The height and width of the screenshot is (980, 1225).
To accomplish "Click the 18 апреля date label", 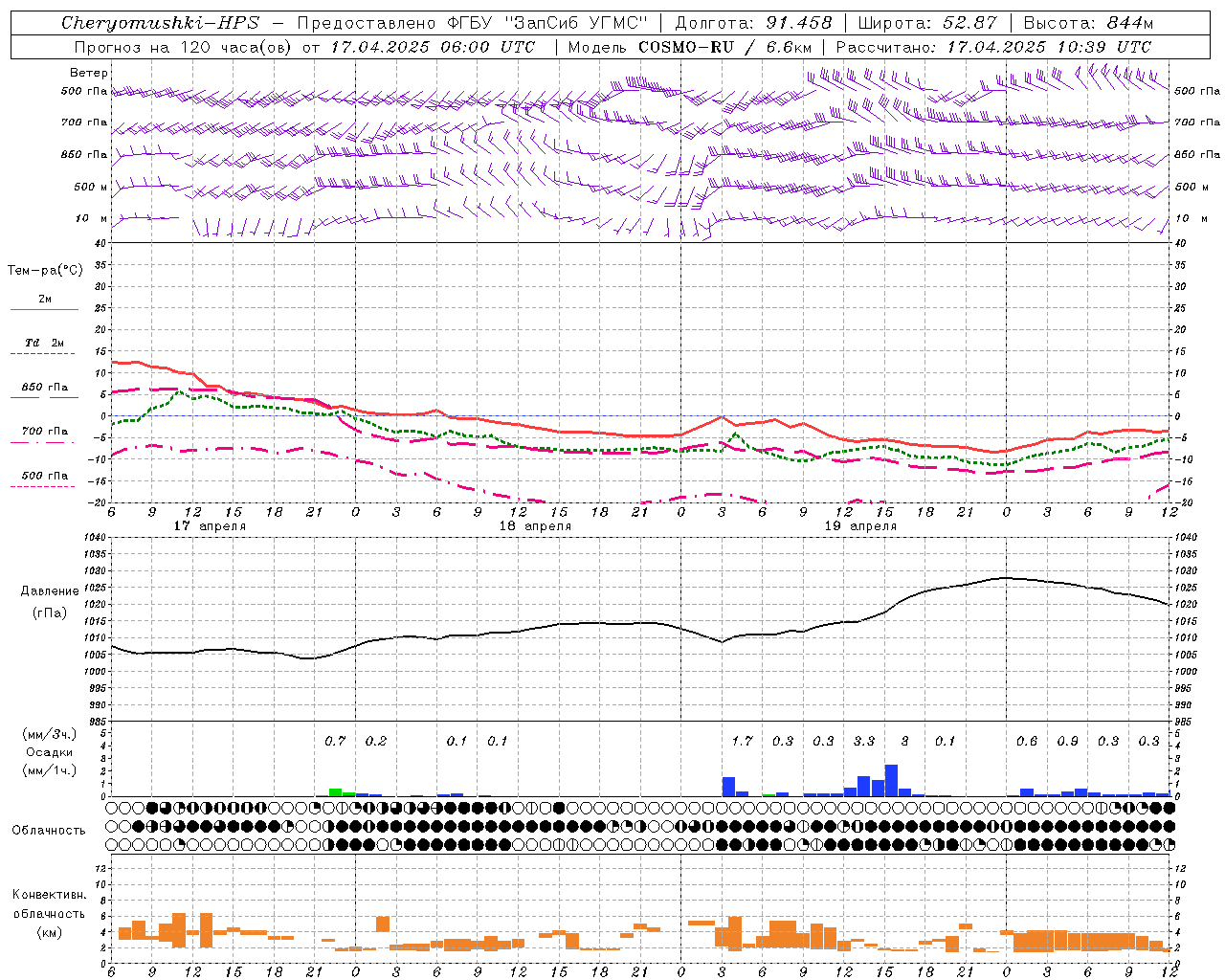I will [x=535, y=526].
